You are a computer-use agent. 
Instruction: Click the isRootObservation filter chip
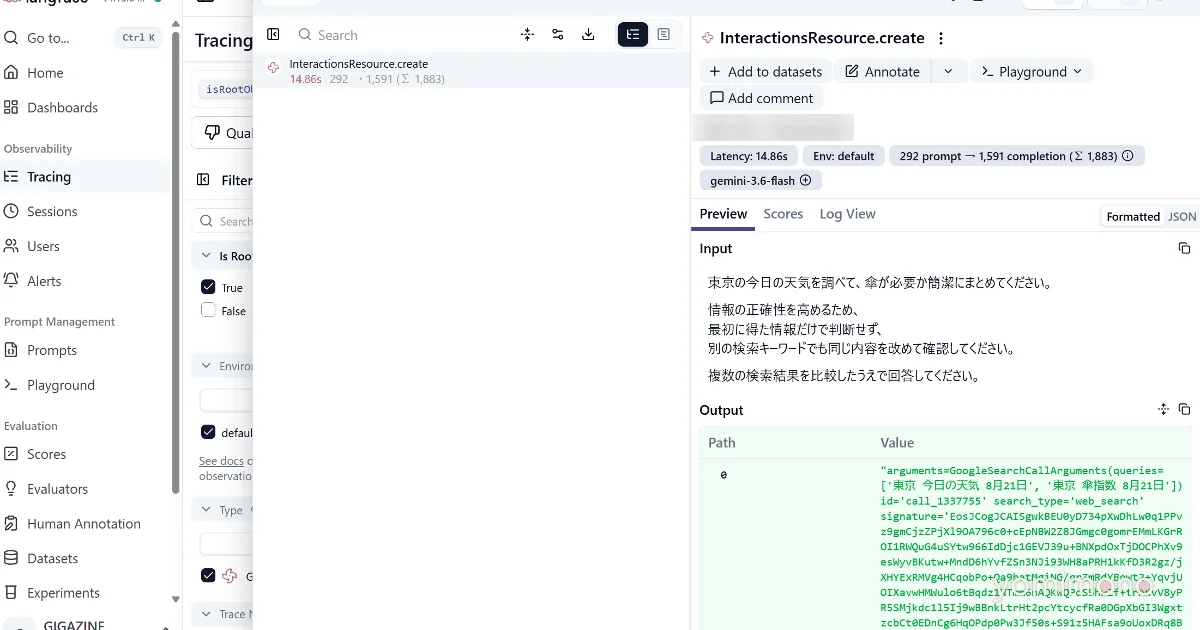224,90
